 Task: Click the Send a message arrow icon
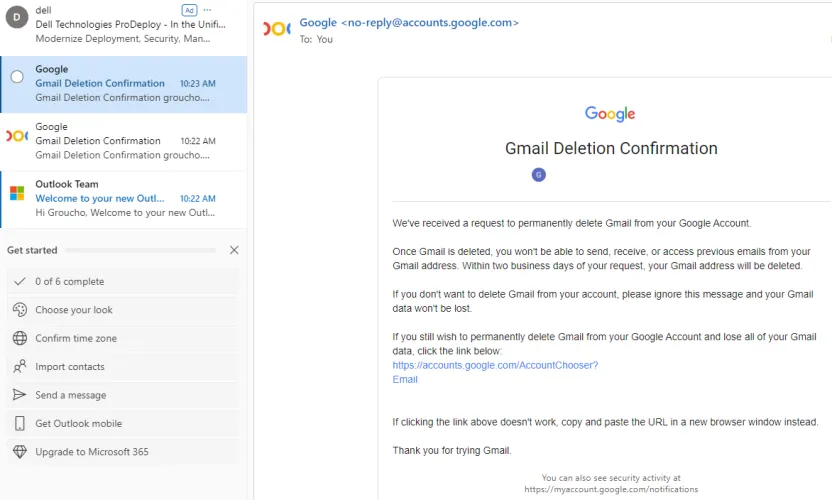[x=19, y=395]
